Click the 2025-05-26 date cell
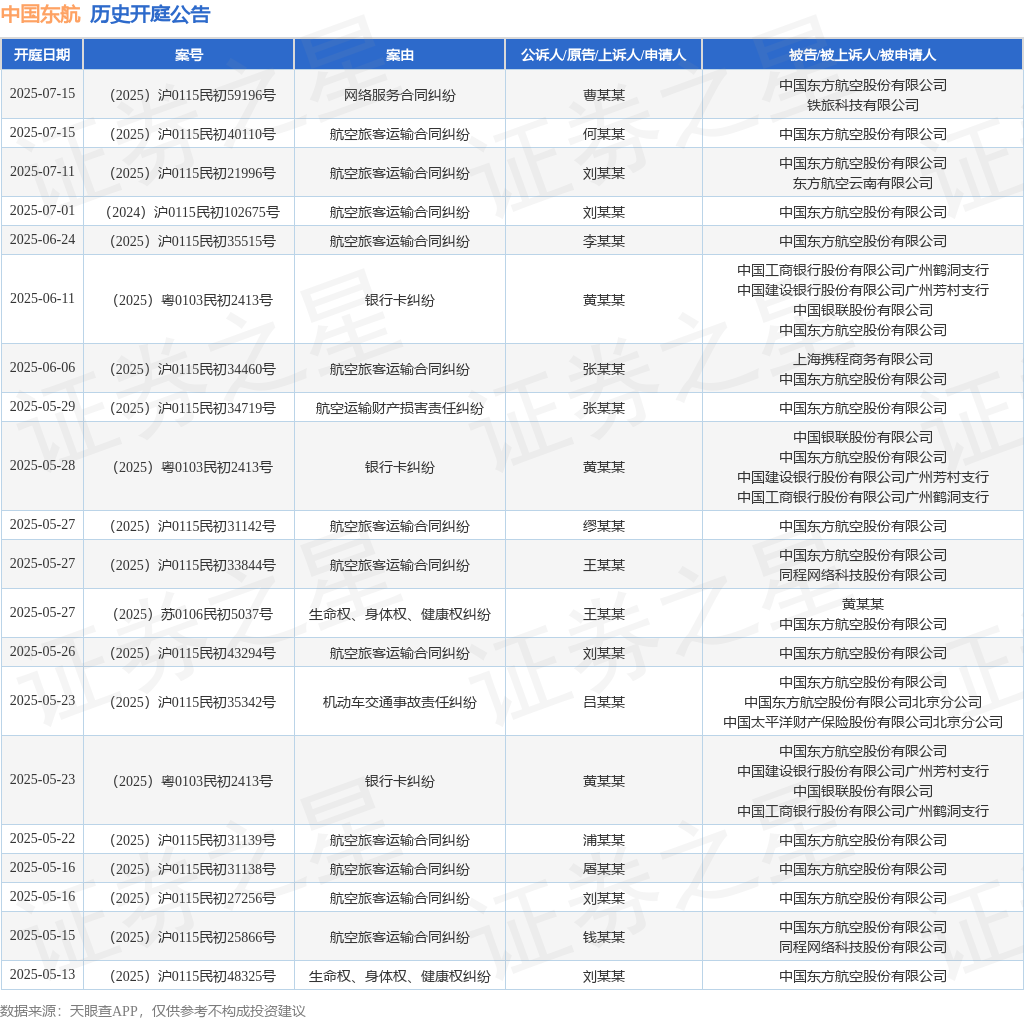1024x1020 pixels. tap(42, 651)
